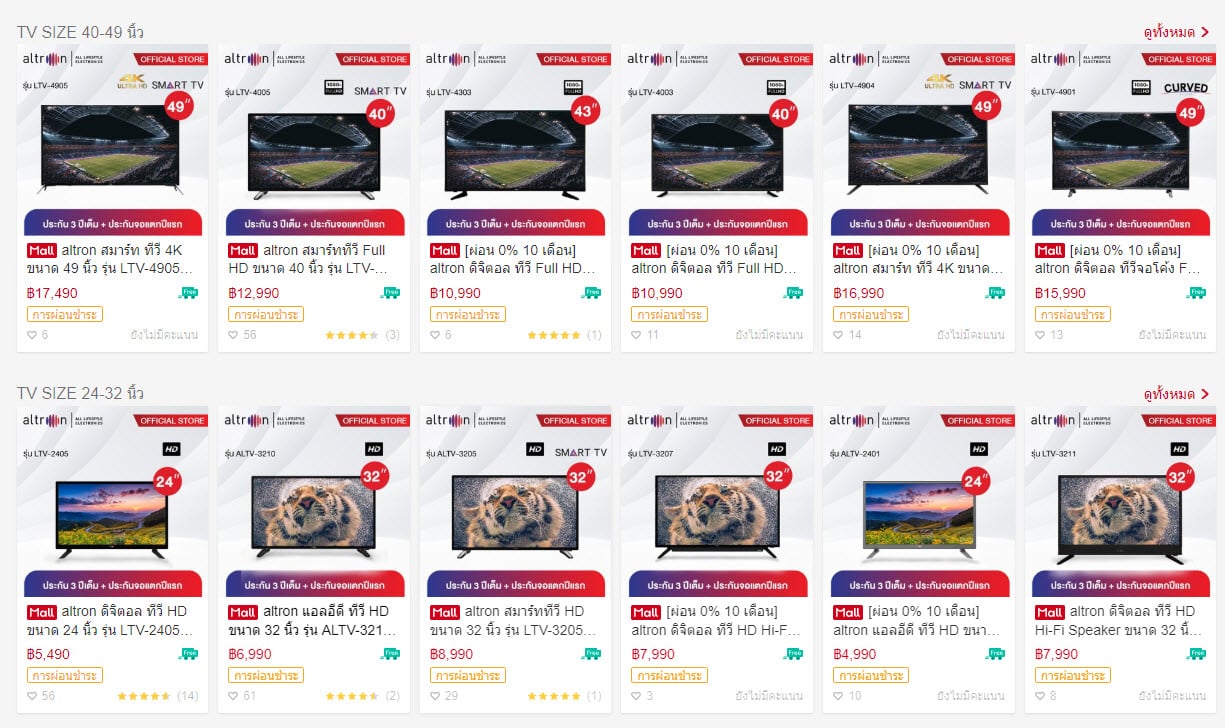Like the ฿12,990 LTV-4005 TV with heart icon
Screen dimensions: 1225x728
coord(233,335)
